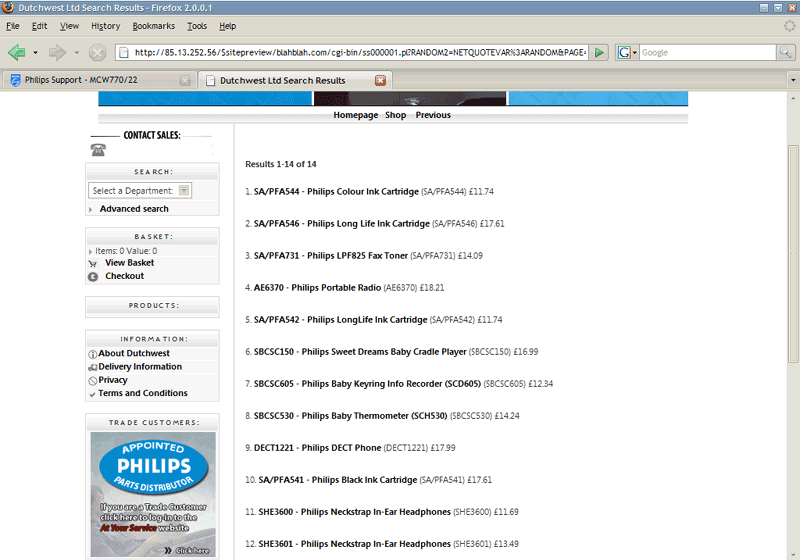Click the Forward arrow button

point(57,52)
